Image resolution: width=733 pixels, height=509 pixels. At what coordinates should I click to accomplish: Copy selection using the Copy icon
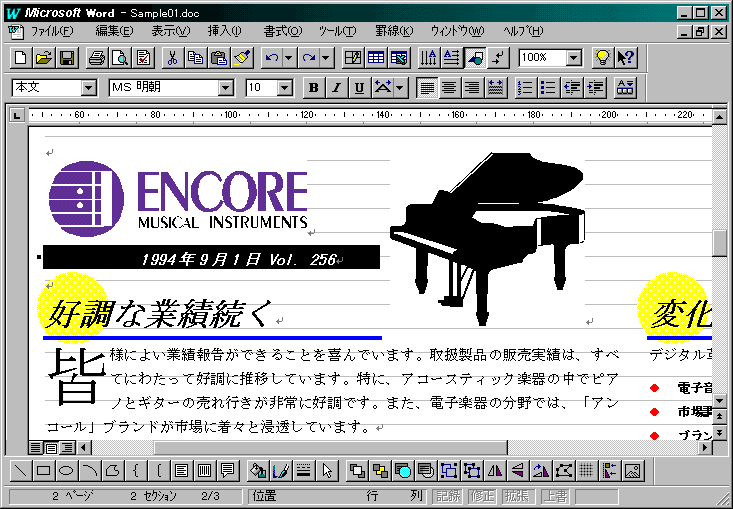[x=196, y=58]
